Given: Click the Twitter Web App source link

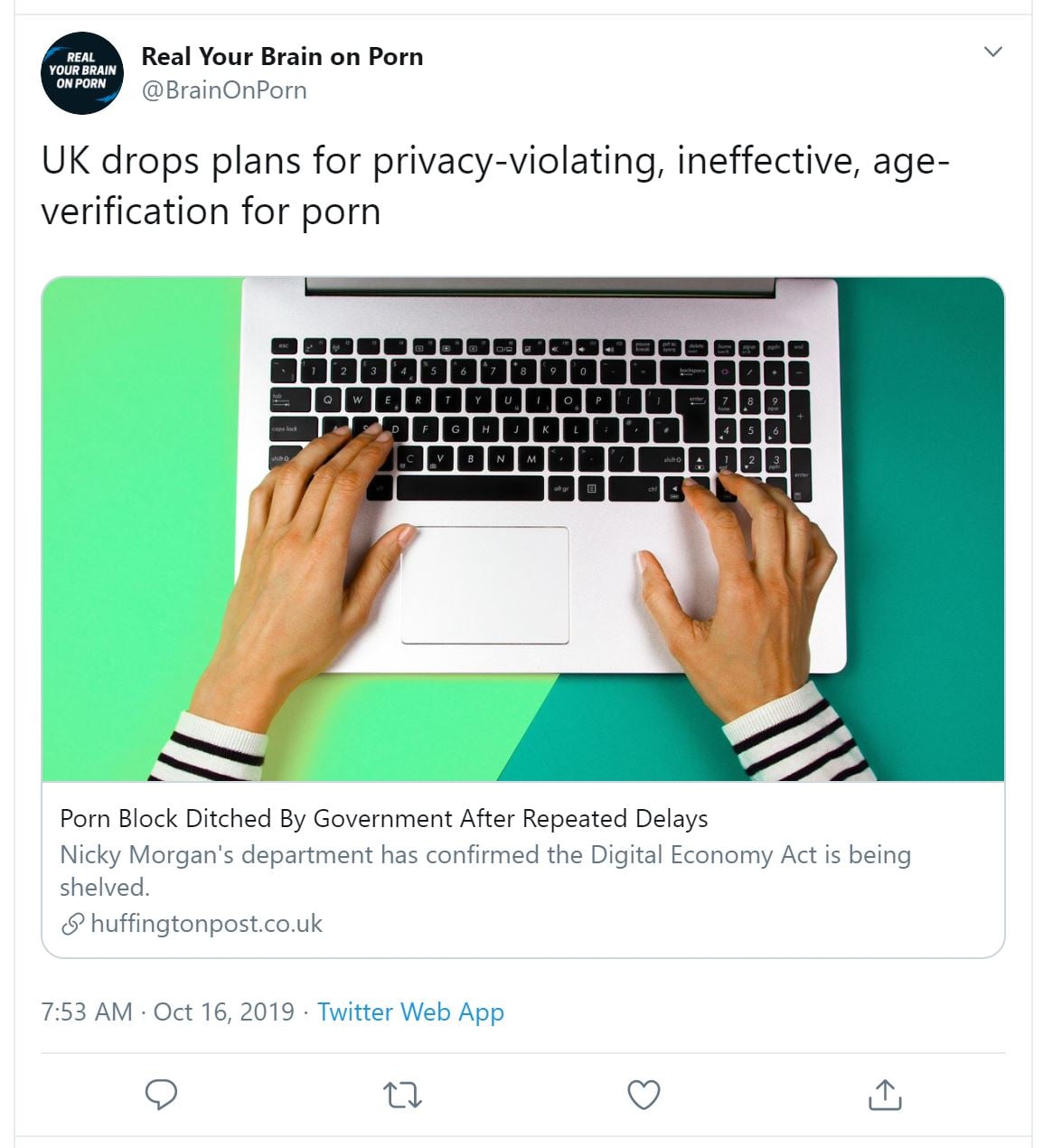Looking at the screenshot, I should (x=410, y=1012).
